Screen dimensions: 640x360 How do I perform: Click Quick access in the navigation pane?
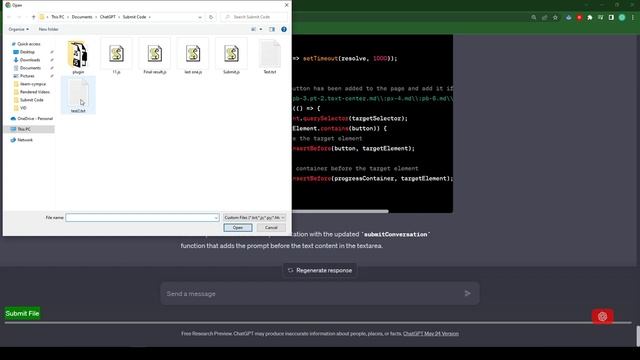[x=29, y=44]
